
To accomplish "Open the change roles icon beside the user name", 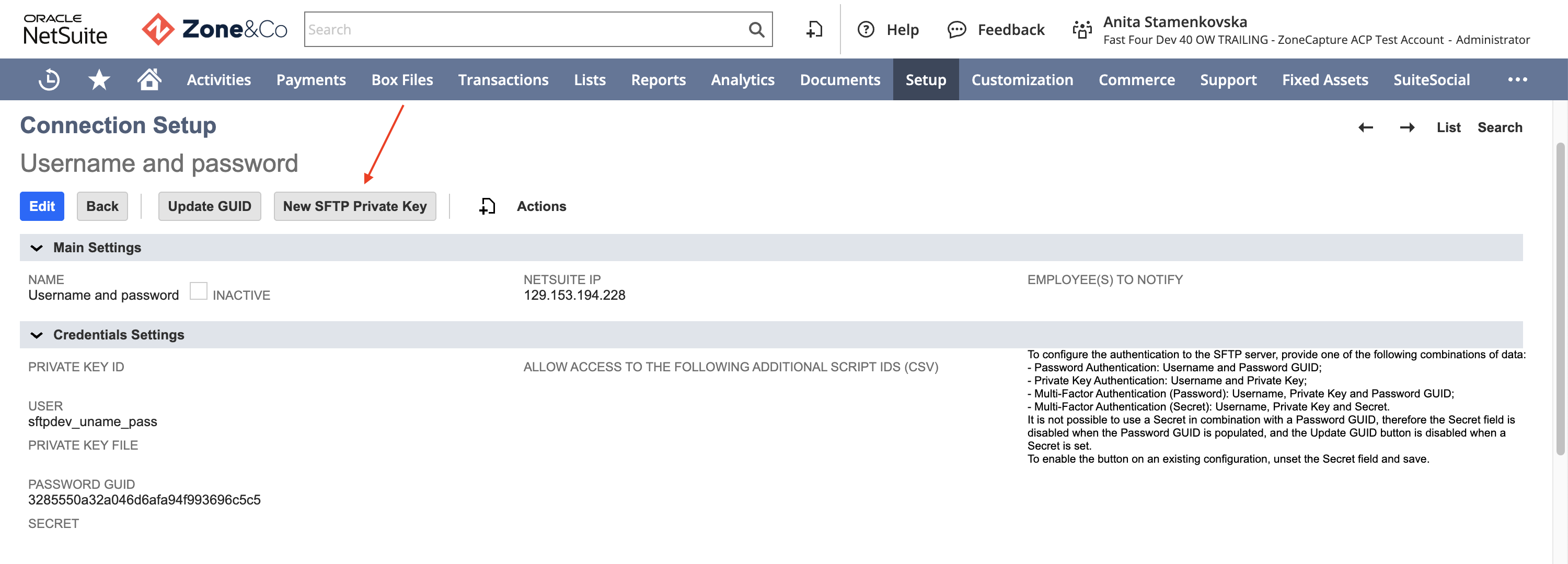I will [1081, 29].
